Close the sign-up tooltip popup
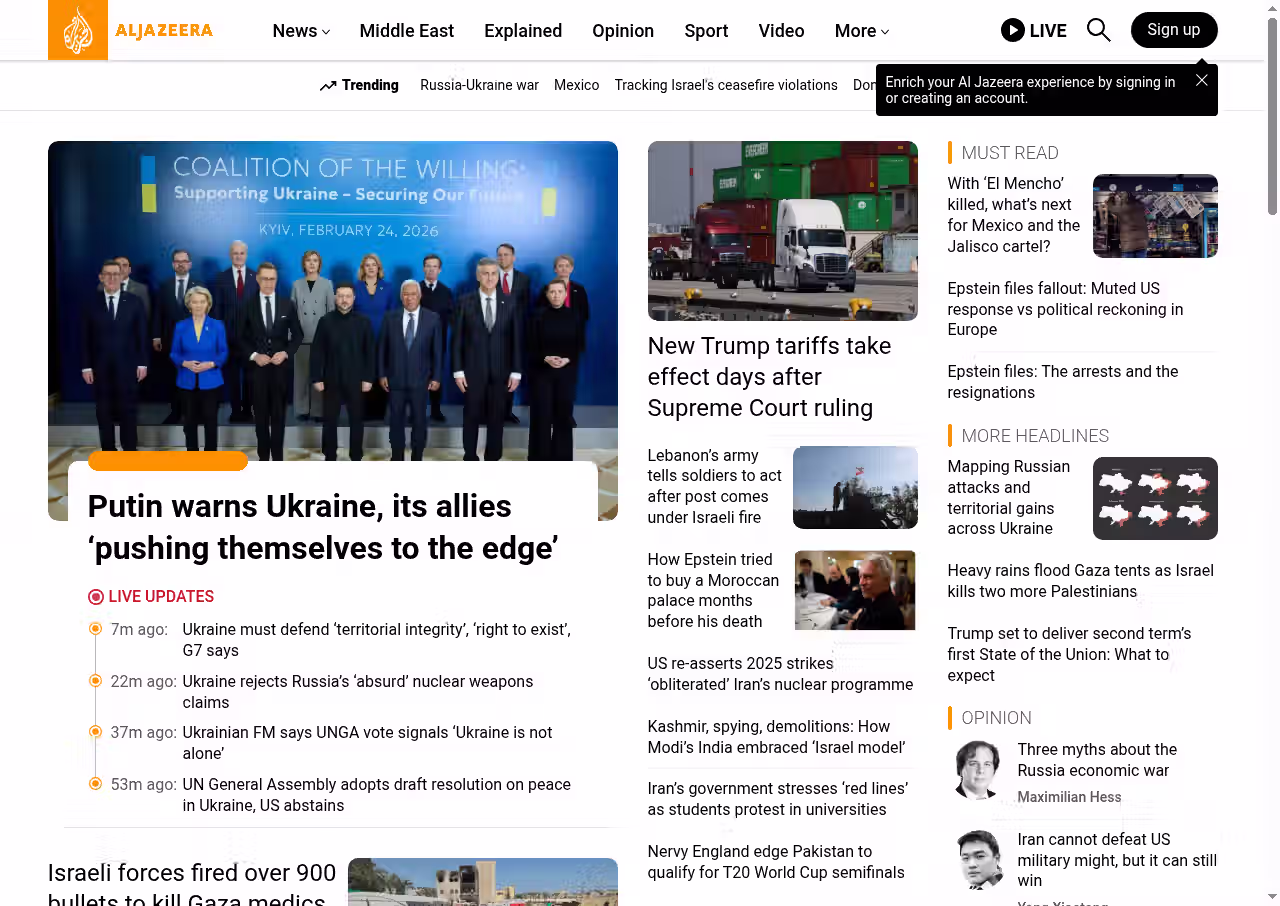 [x=1201, y=80]
